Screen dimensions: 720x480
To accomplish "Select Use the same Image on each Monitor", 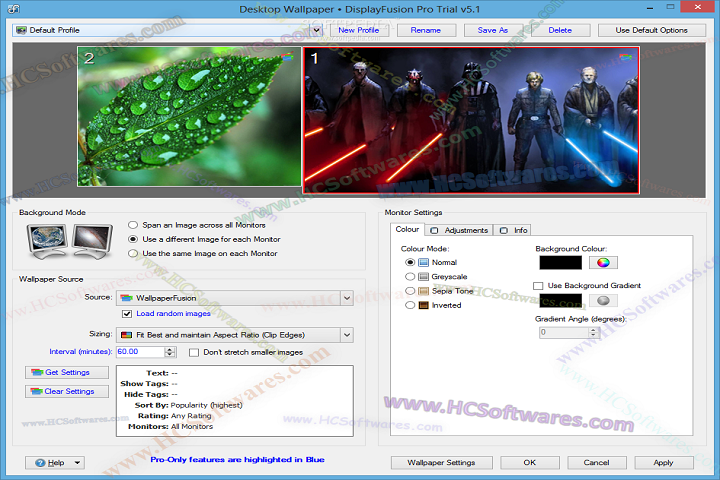I will [133, 254].
